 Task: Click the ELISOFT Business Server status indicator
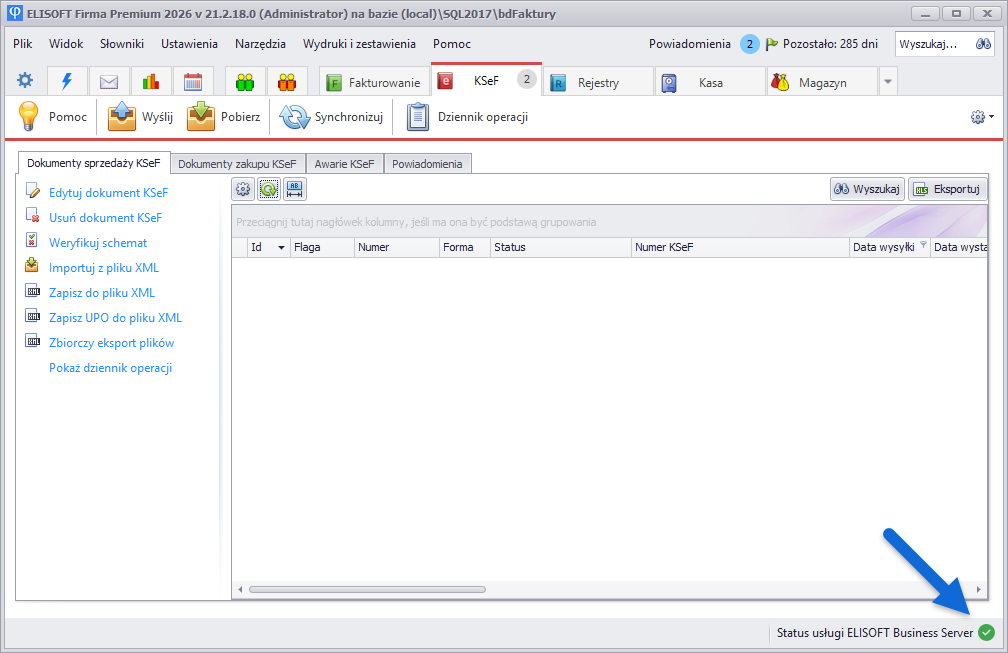point(986,632)
